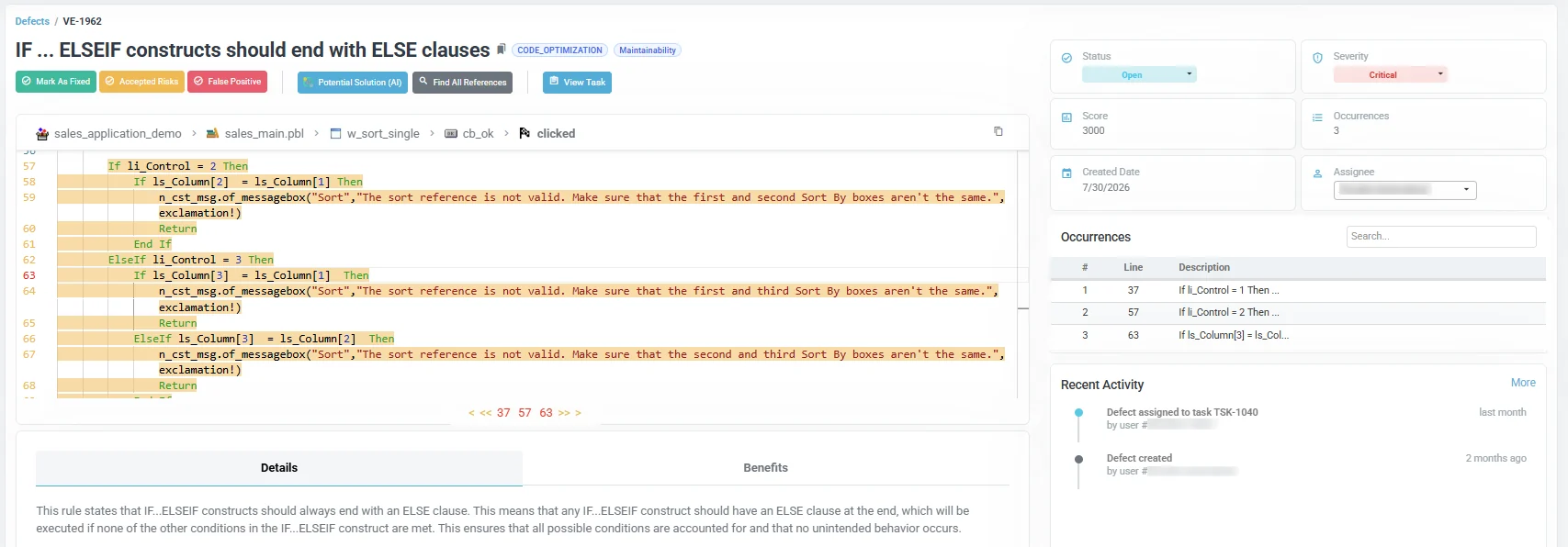Click Created Date value 7/30/2026
Screen dimensions: 1568x547
(1106, 187)
